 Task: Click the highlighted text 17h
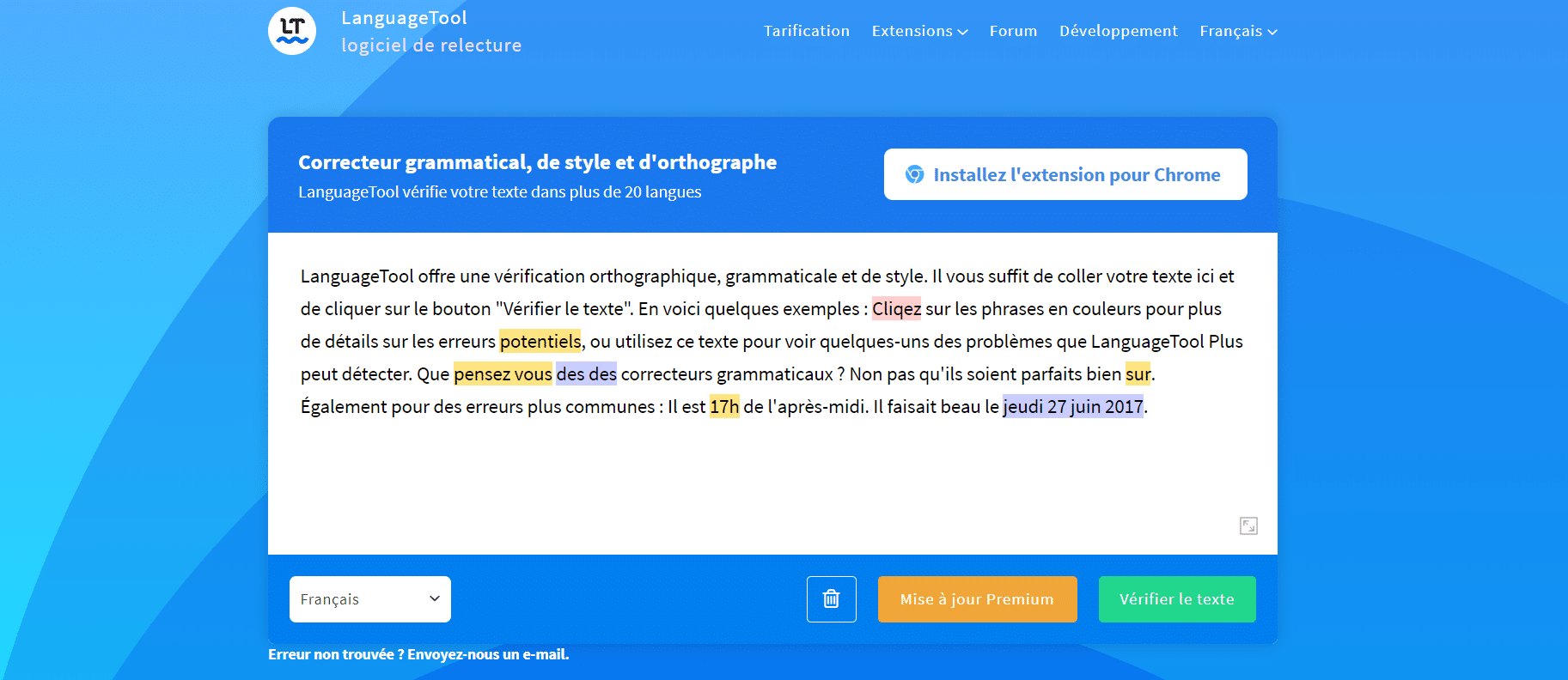[724, 407]
